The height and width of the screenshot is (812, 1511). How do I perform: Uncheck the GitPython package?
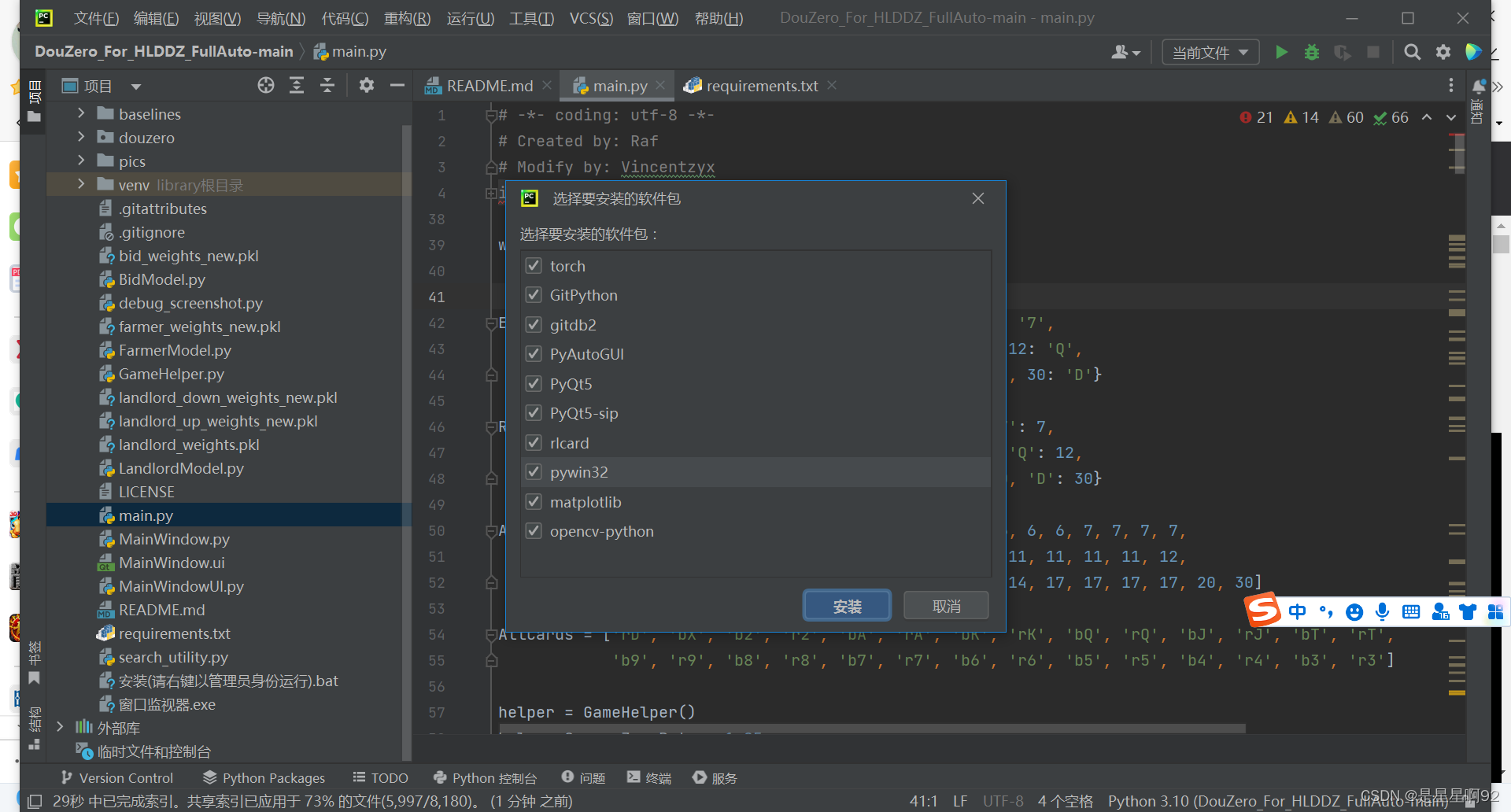(x=534, y=294)
